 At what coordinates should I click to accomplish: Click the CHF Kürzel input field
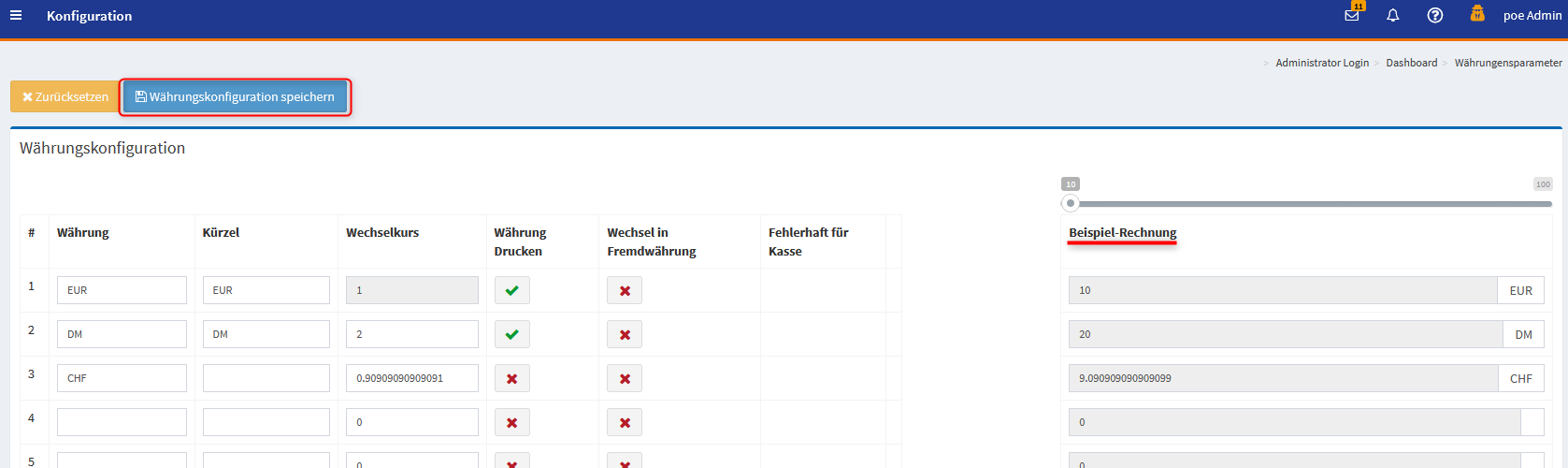tap(266, 379)
